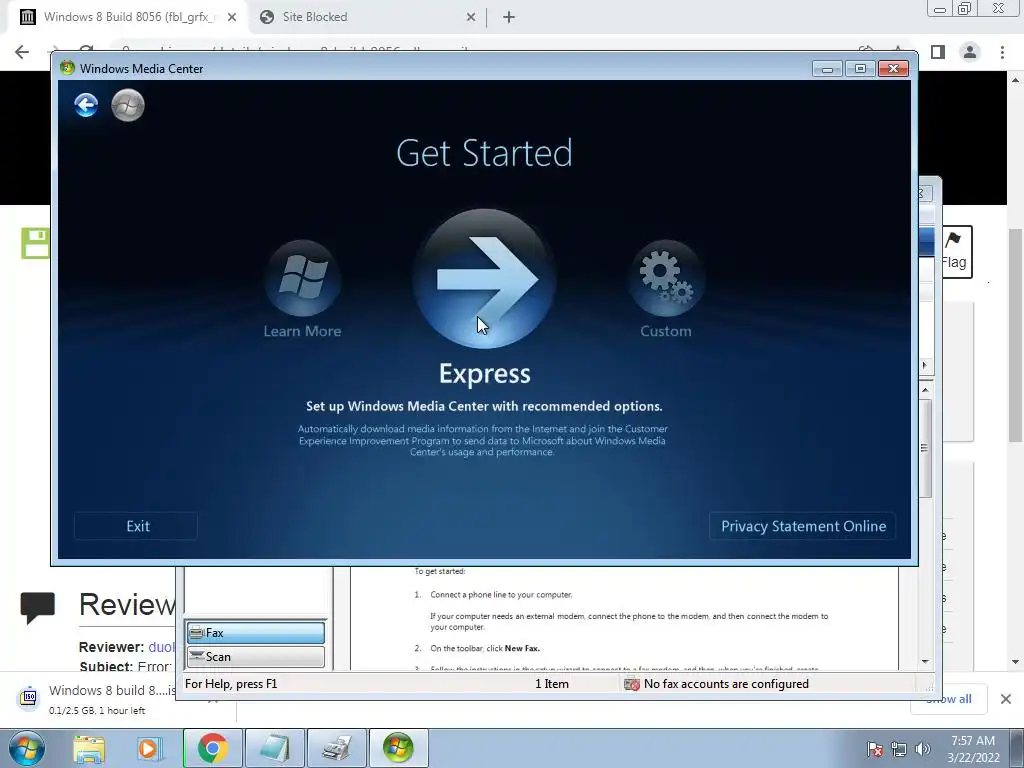
Task: Click the green floppy disk icon
Action: coord(35,244)
